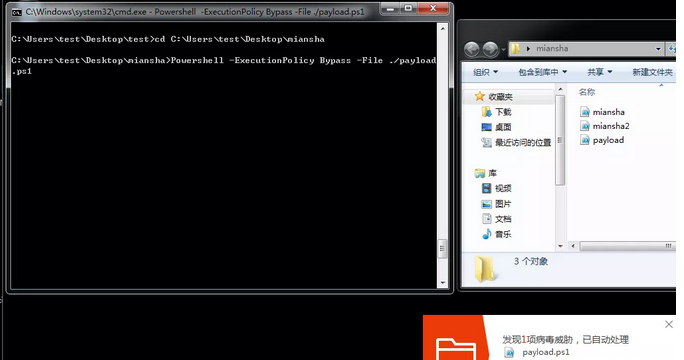Click the miansha file icon
The image size is (684, 360).
[x=585, y=112]
